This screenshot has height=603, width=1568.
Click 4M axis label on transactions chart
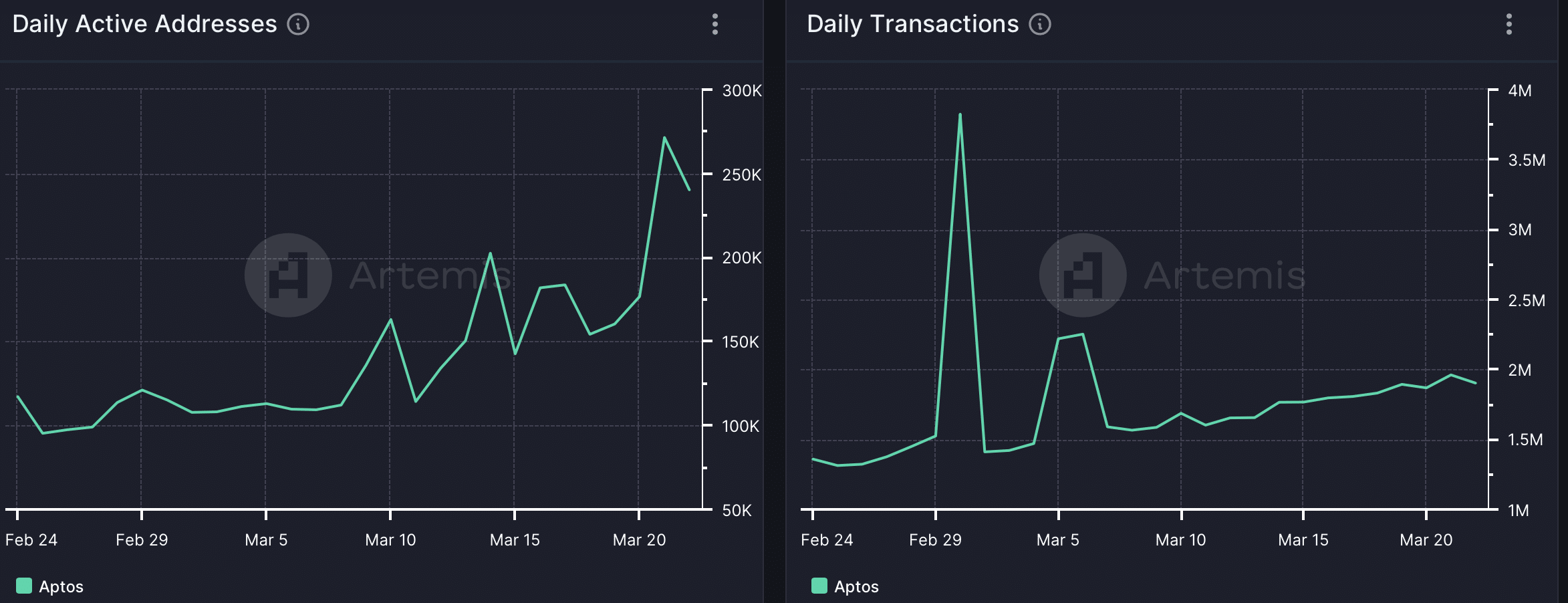click(1520, 91)
